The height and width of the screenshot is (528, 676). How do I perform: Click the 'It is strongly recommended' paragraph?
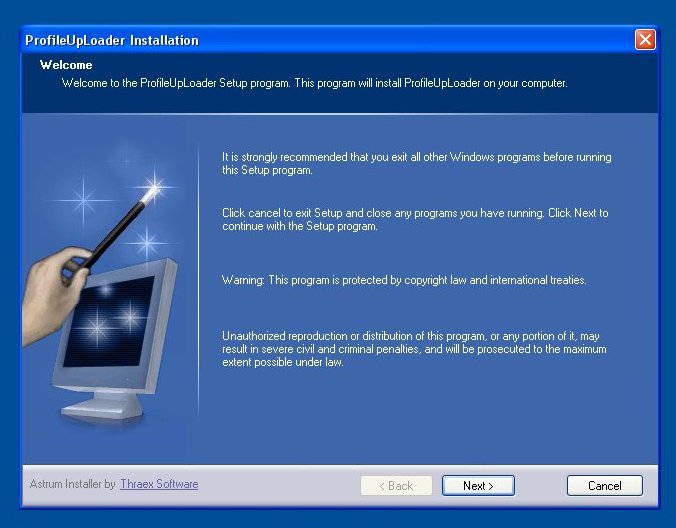[416, 164]
